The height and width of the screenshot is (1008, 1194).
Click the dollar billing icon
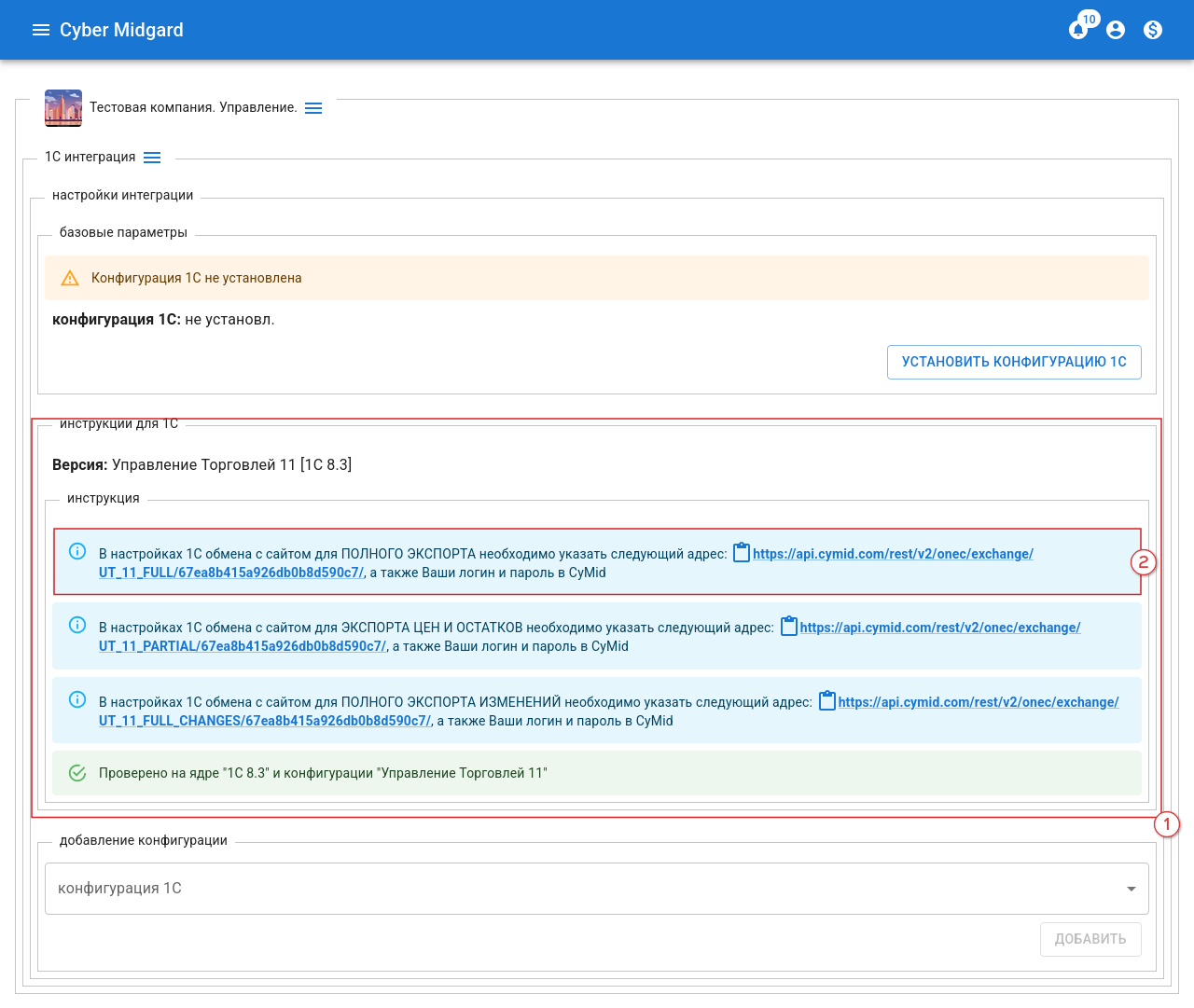tap(1153, 30)
